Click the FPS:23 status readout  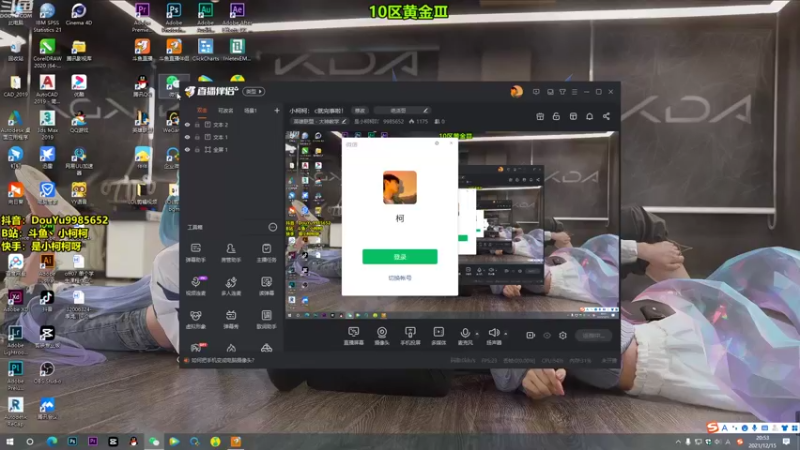(489, 360)
